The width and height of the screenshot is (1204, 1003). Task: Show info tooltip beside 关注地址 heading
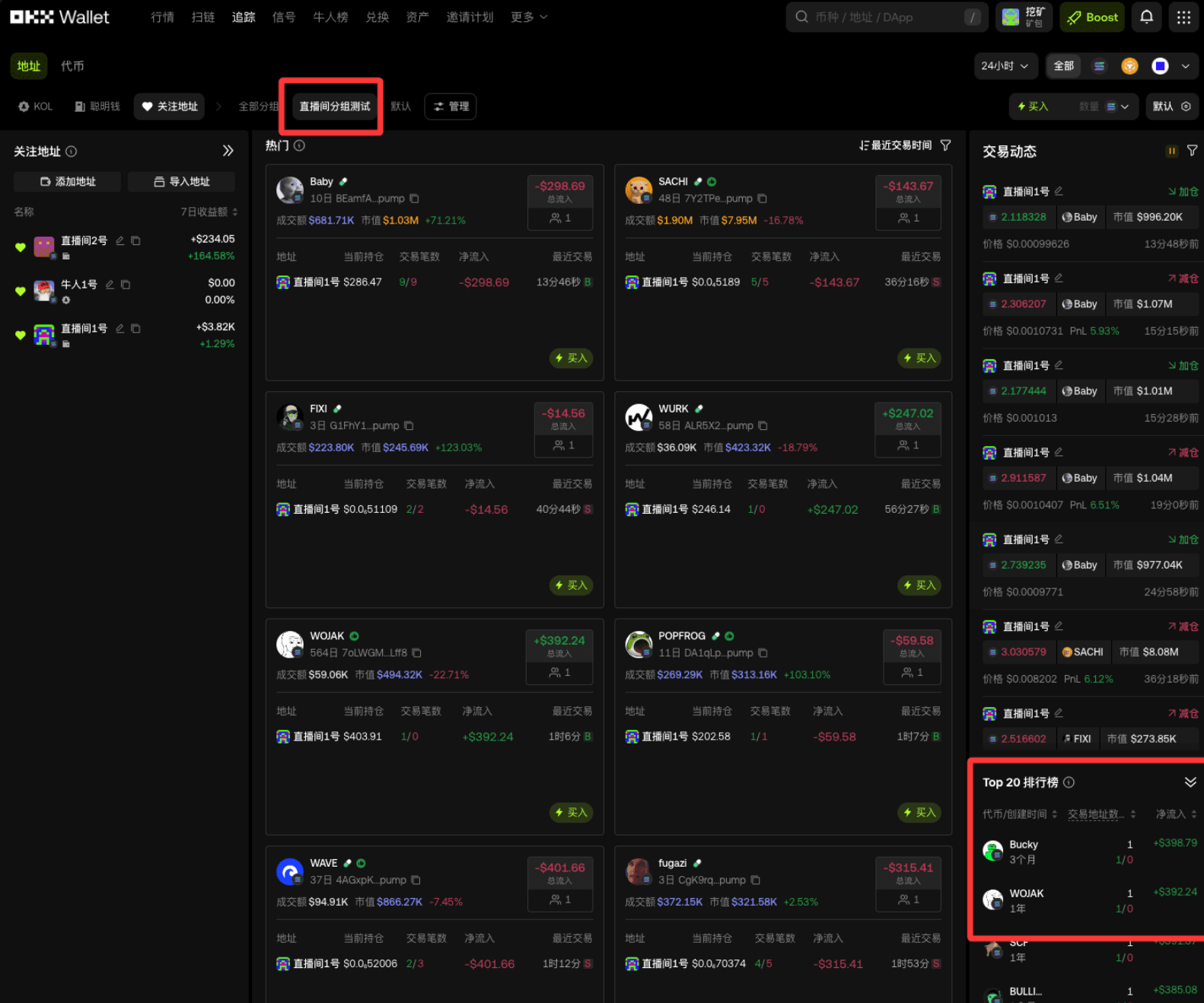72,151
